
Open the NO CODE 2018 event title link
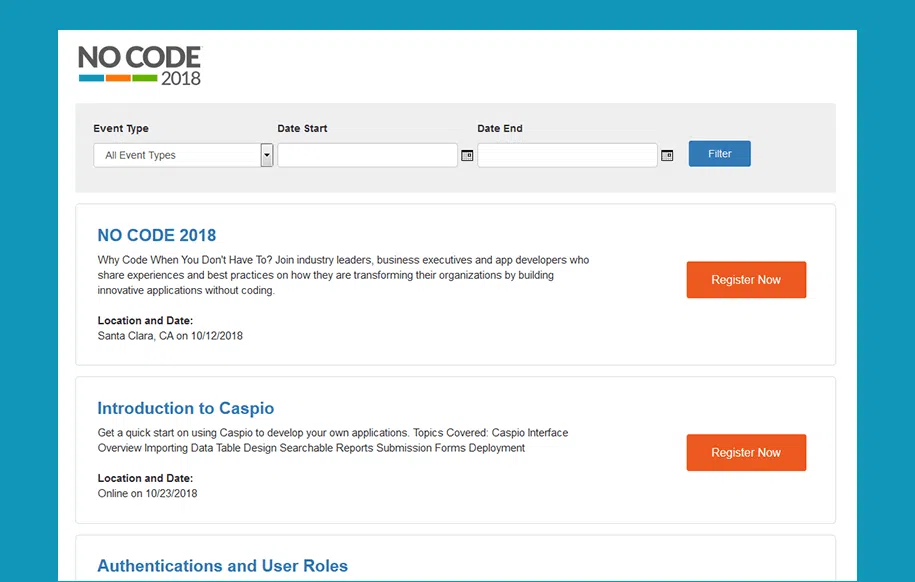pos(157,235)
